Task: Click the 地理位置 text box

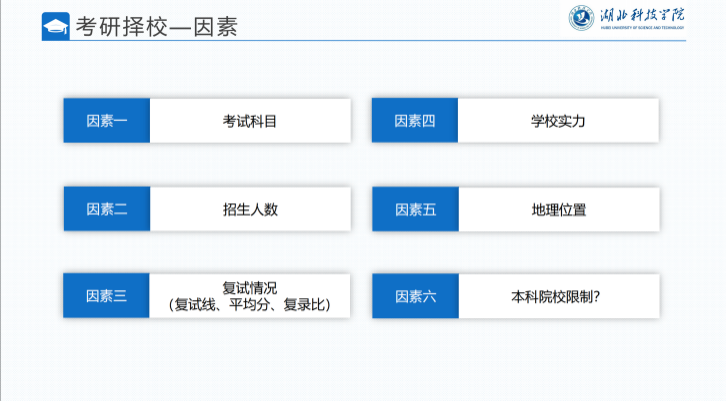Action: pyautogui.click(x=559, y=209)
